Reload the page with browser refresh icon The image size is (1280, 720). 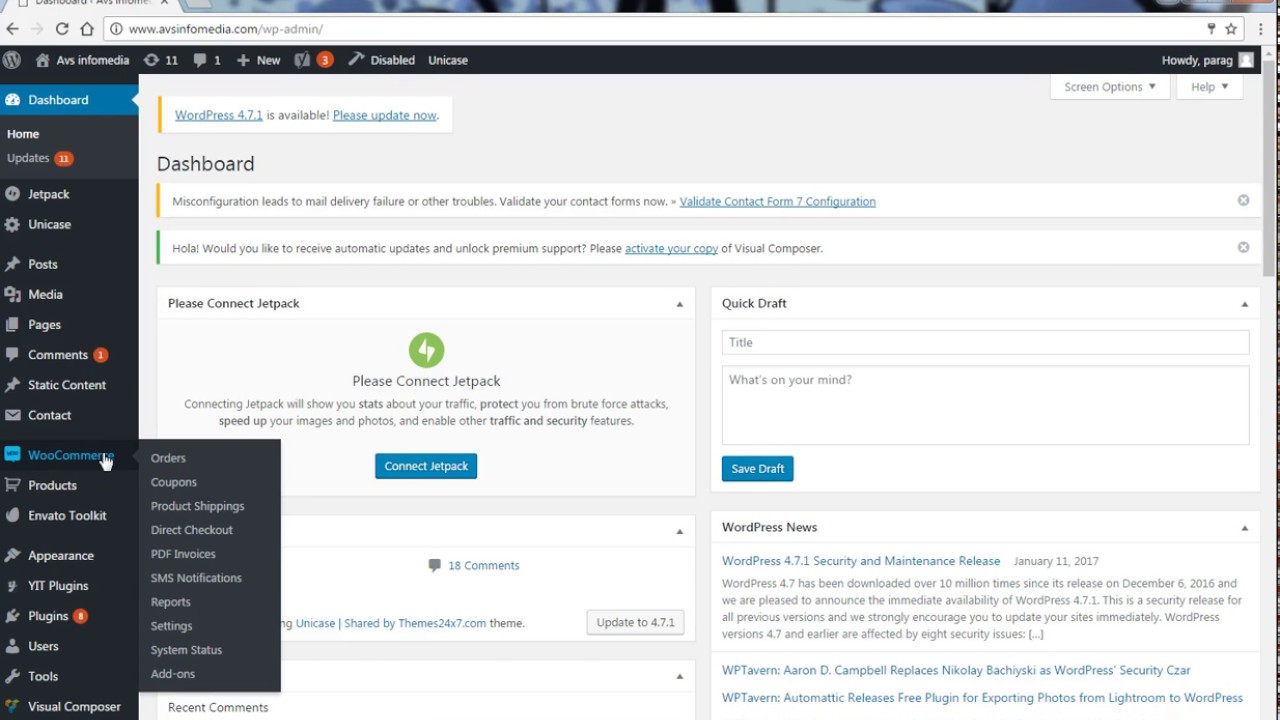click(62, 29)
